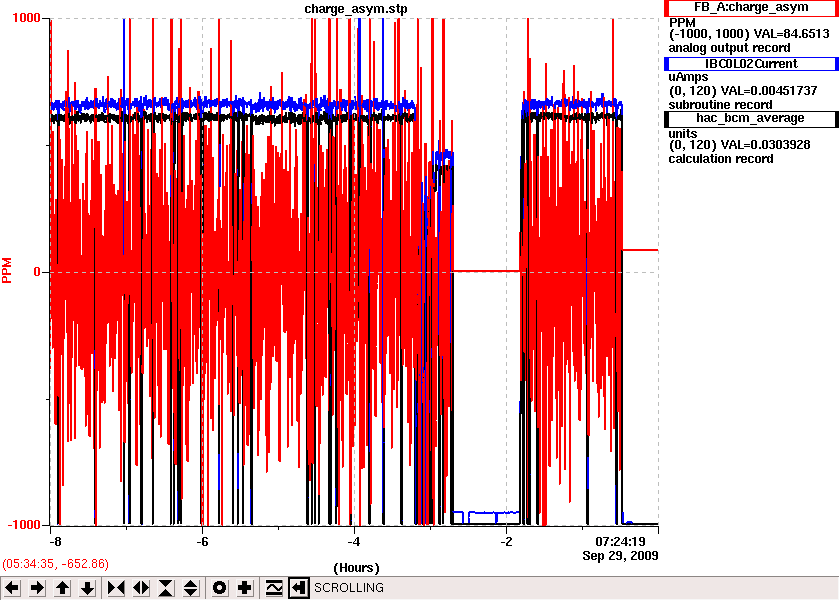Viewport: 839px width, 600px height.
Task: Click the 1000 y-axis top value
Action: [x=26, y=18]
